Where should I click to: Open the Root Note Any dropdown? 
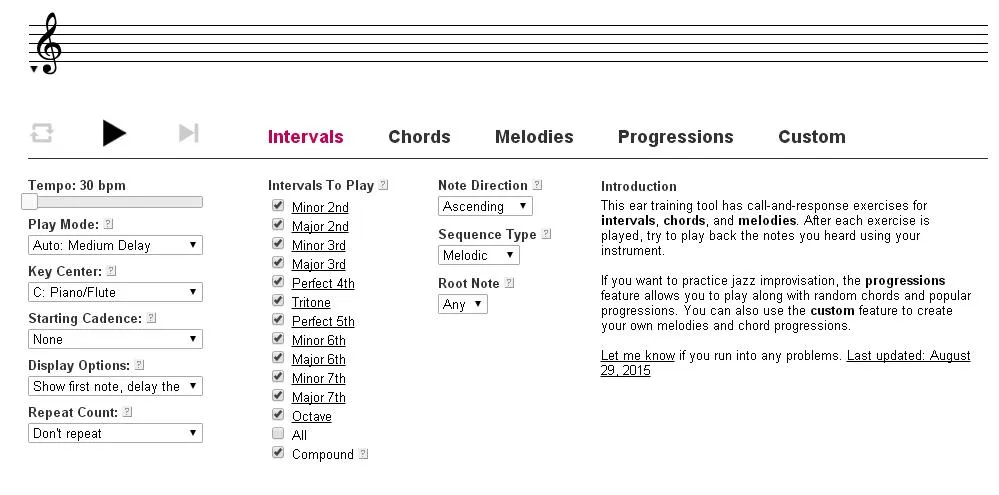(x=463, y=304)
